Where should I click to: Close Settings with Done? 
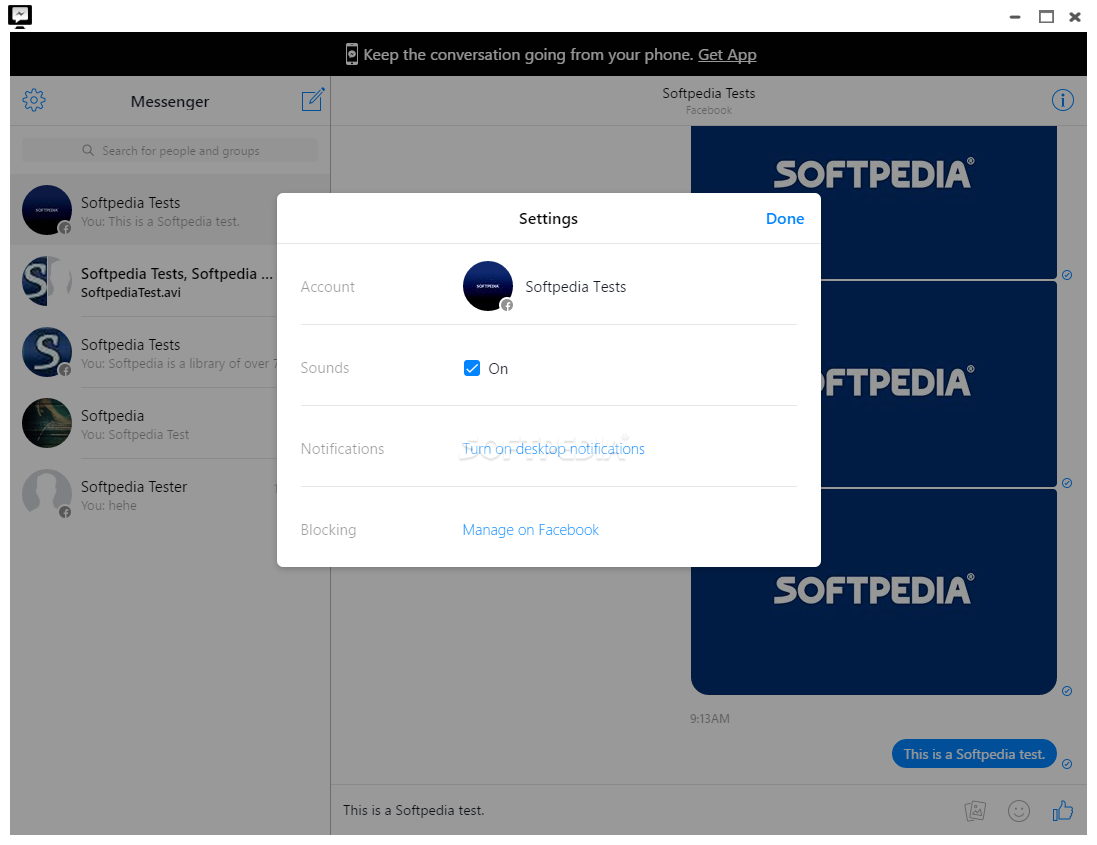pyautogui.click(x=784, y=218)
